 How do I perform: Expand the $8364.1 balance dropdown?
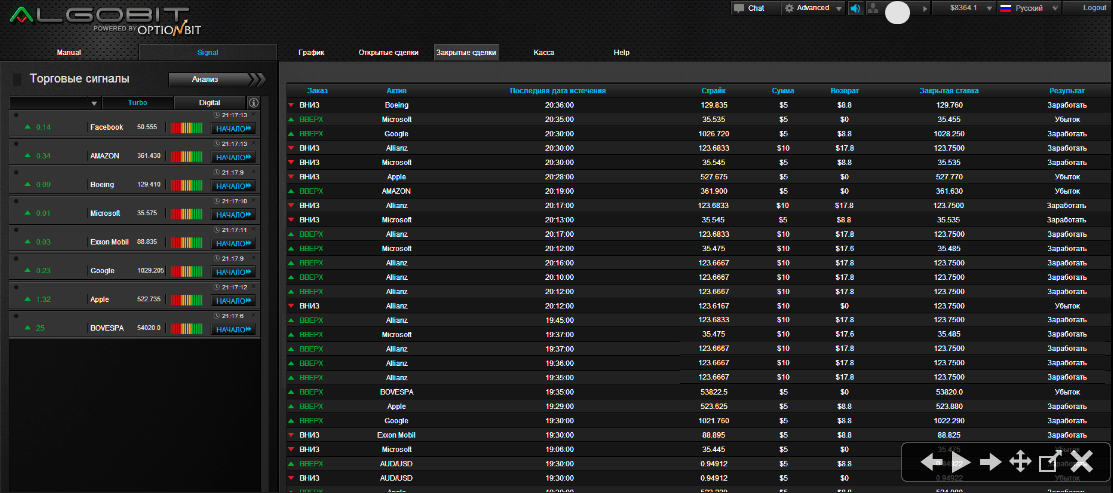click(989, 9)
